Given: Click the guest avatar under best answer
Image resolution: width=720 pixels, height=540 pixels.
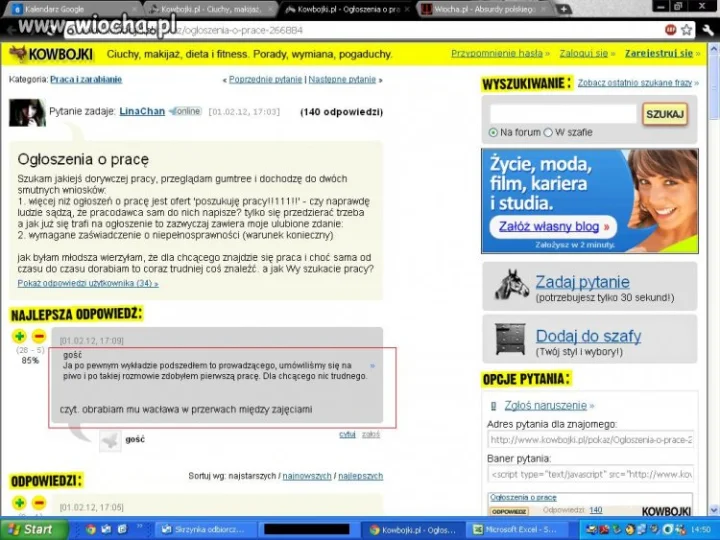Looking at the screenshot, I should [111, 441].
